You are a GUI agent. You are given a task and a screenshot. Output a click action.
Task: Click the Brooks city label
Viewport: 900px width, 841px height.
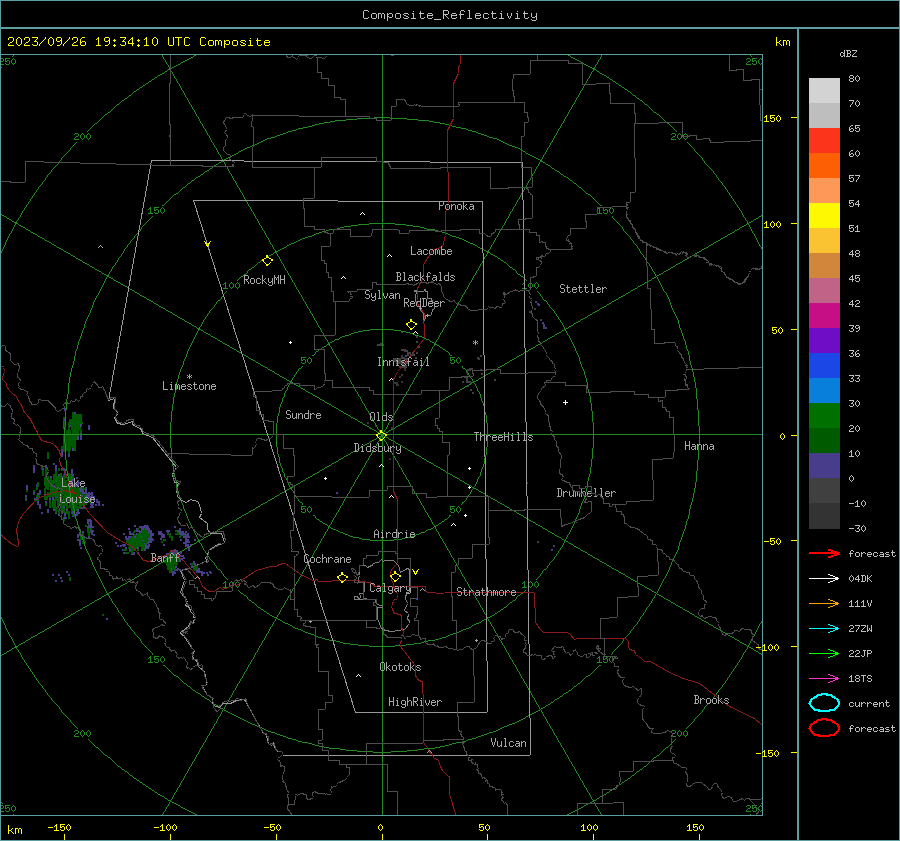711,700
